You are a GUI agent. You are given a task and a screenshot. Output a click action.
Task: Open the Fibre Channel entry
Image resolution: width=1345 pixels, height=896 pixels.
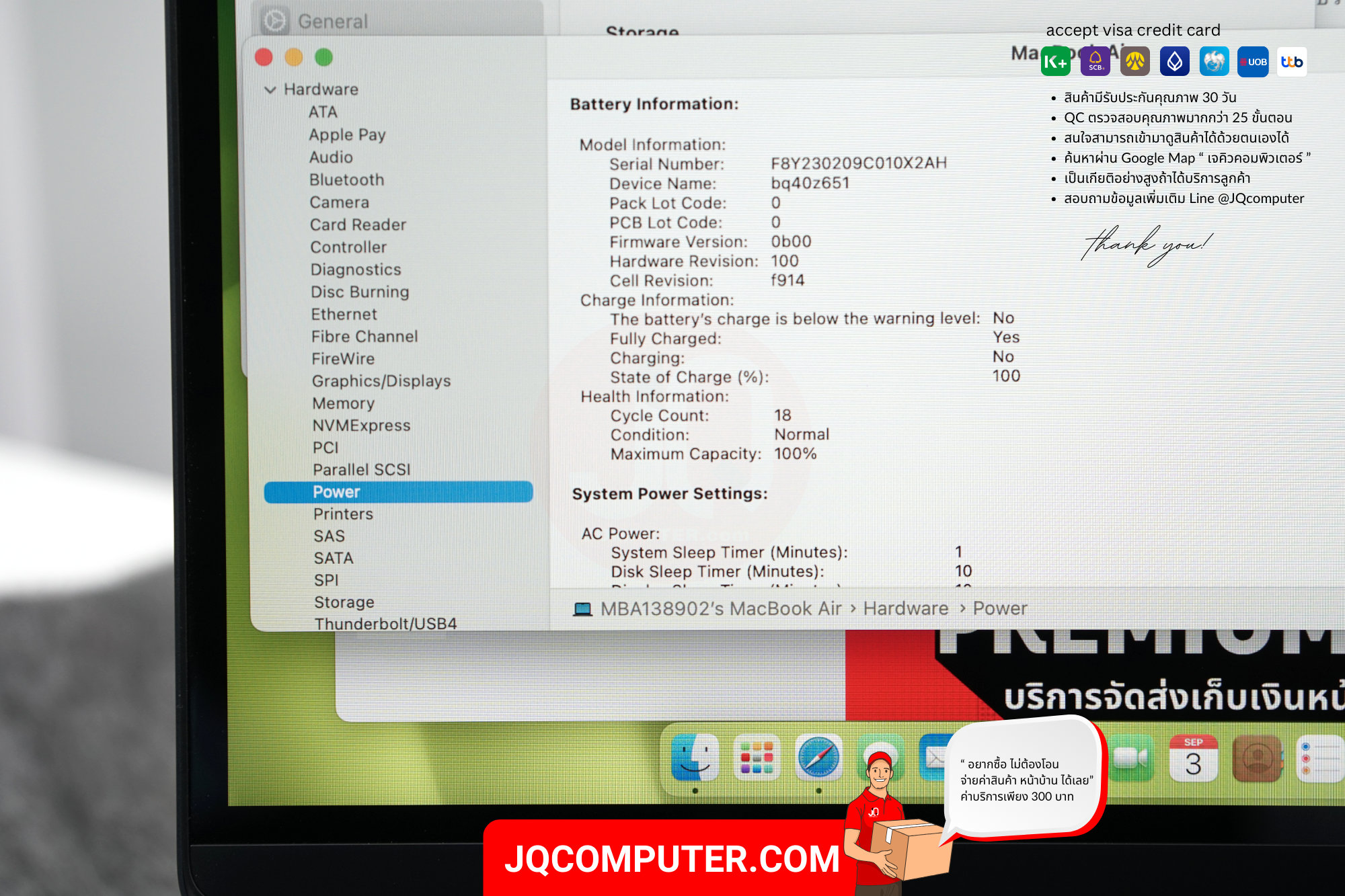point(364,336)
